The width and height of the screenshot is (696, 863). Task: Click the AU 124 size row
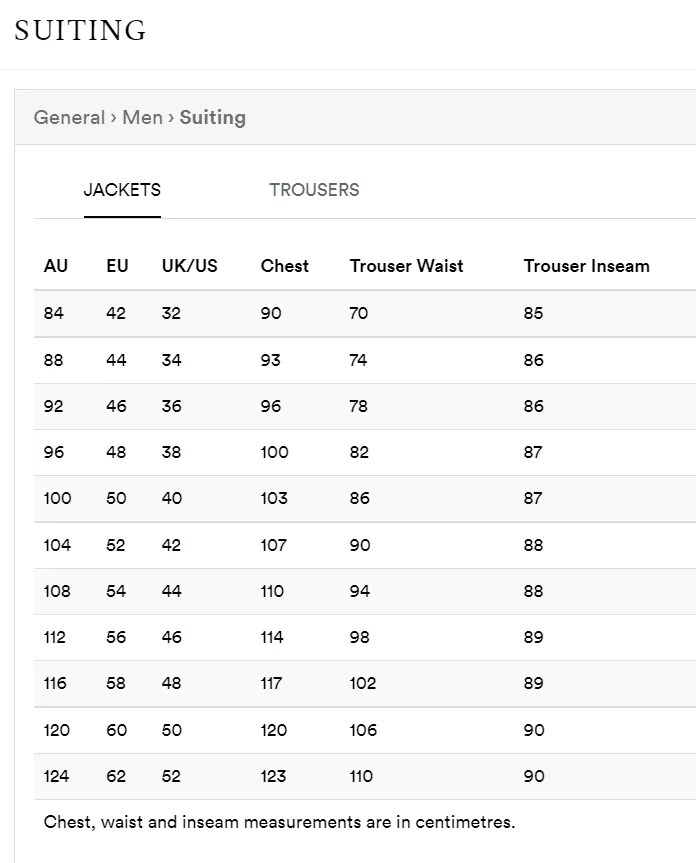pyautogui.click(x=57, y=776)
